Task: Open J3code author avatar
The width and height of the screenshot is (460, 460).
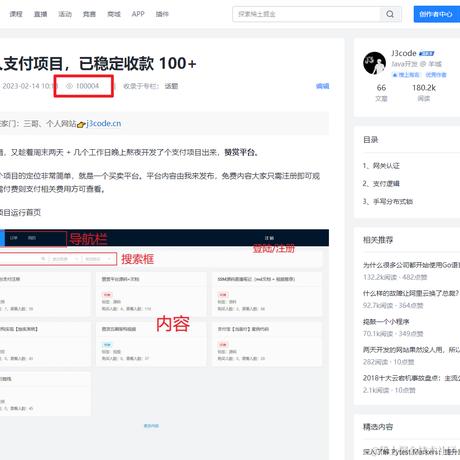Action: pyautogui.click(x=374, y=63)
